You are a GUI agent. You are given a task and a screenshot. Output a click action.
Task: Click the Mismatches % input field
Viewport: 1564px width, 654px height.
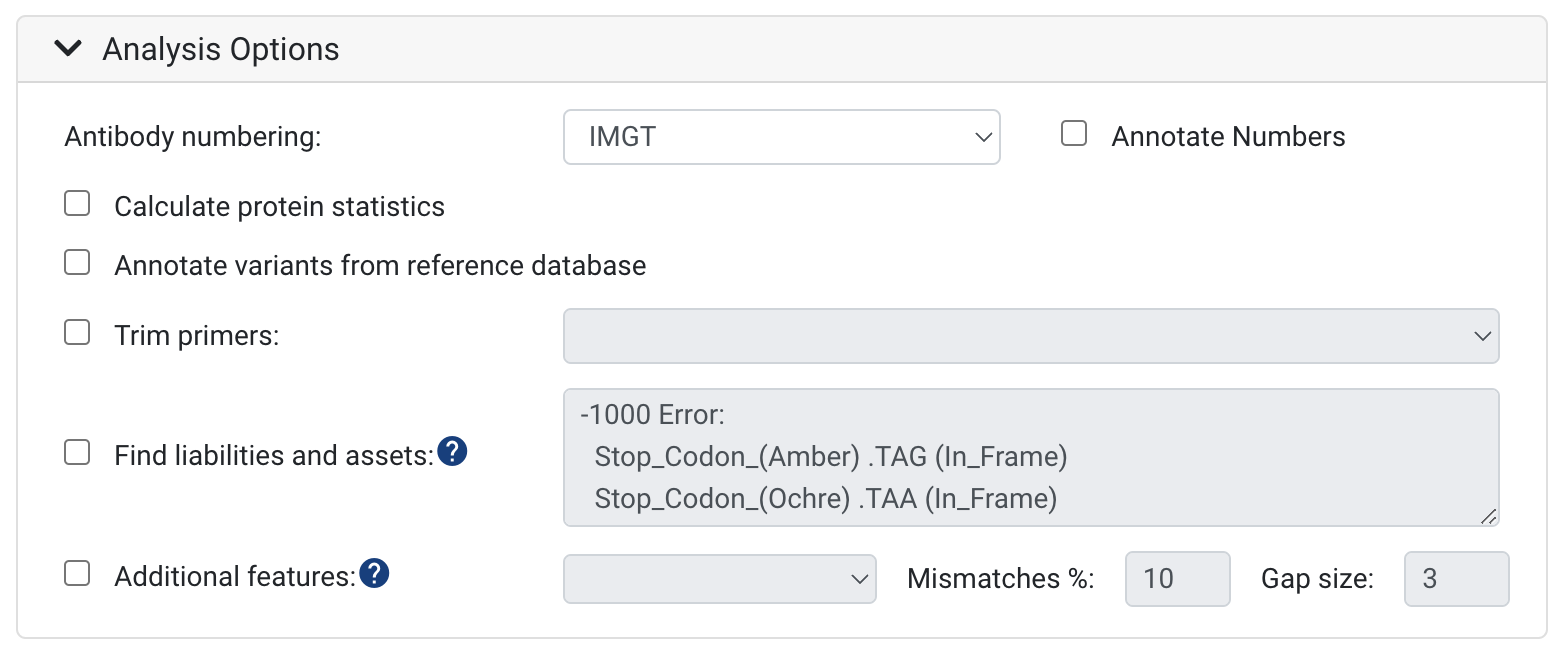click(1177, 579)
